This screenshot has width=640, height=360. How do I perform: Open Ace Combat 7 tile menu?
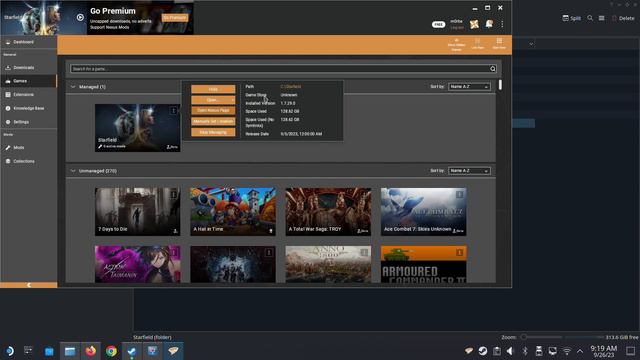[460, 195]
